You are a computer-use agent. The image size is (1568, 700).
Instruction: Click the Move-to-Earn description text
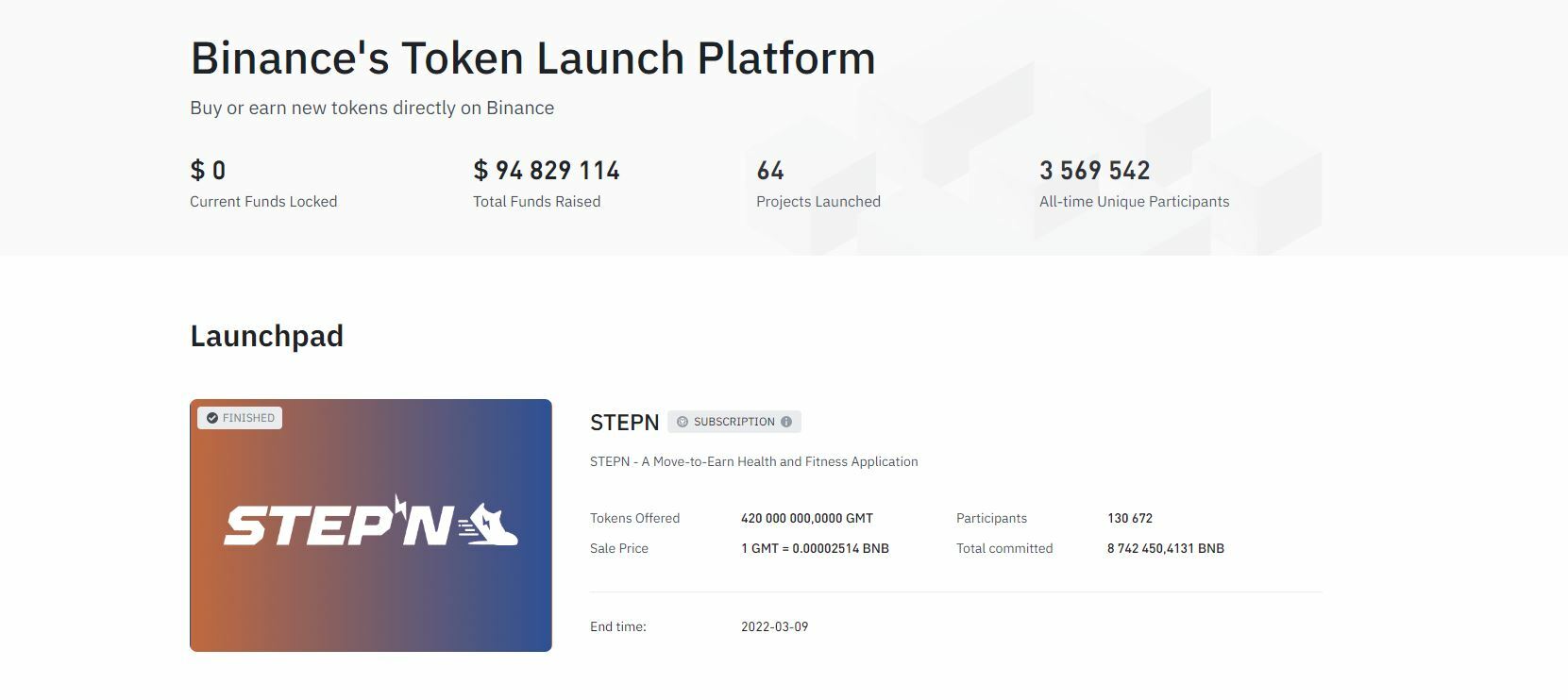754,461
